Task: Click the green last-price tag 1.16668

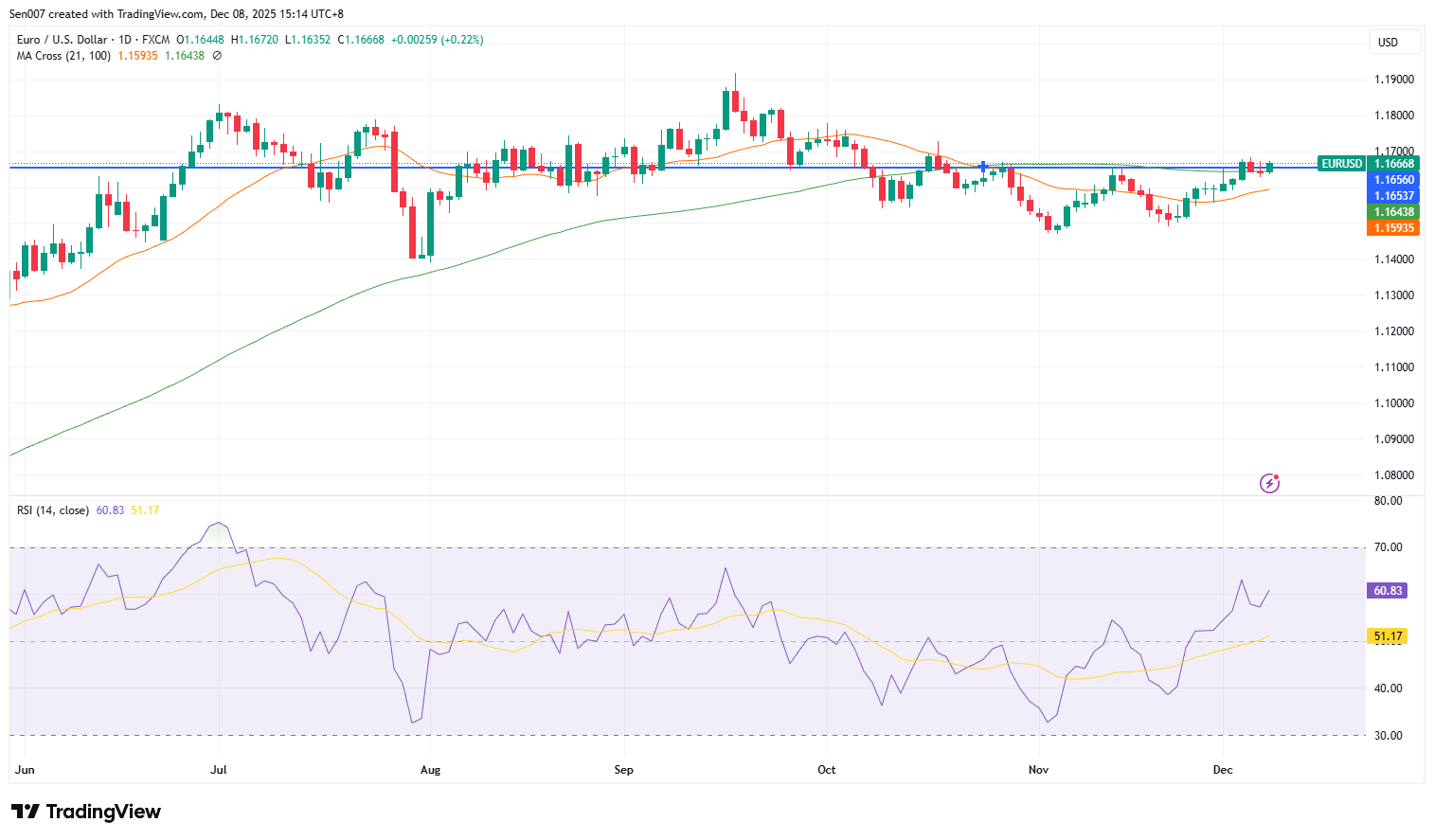Action: [1392, 163]
